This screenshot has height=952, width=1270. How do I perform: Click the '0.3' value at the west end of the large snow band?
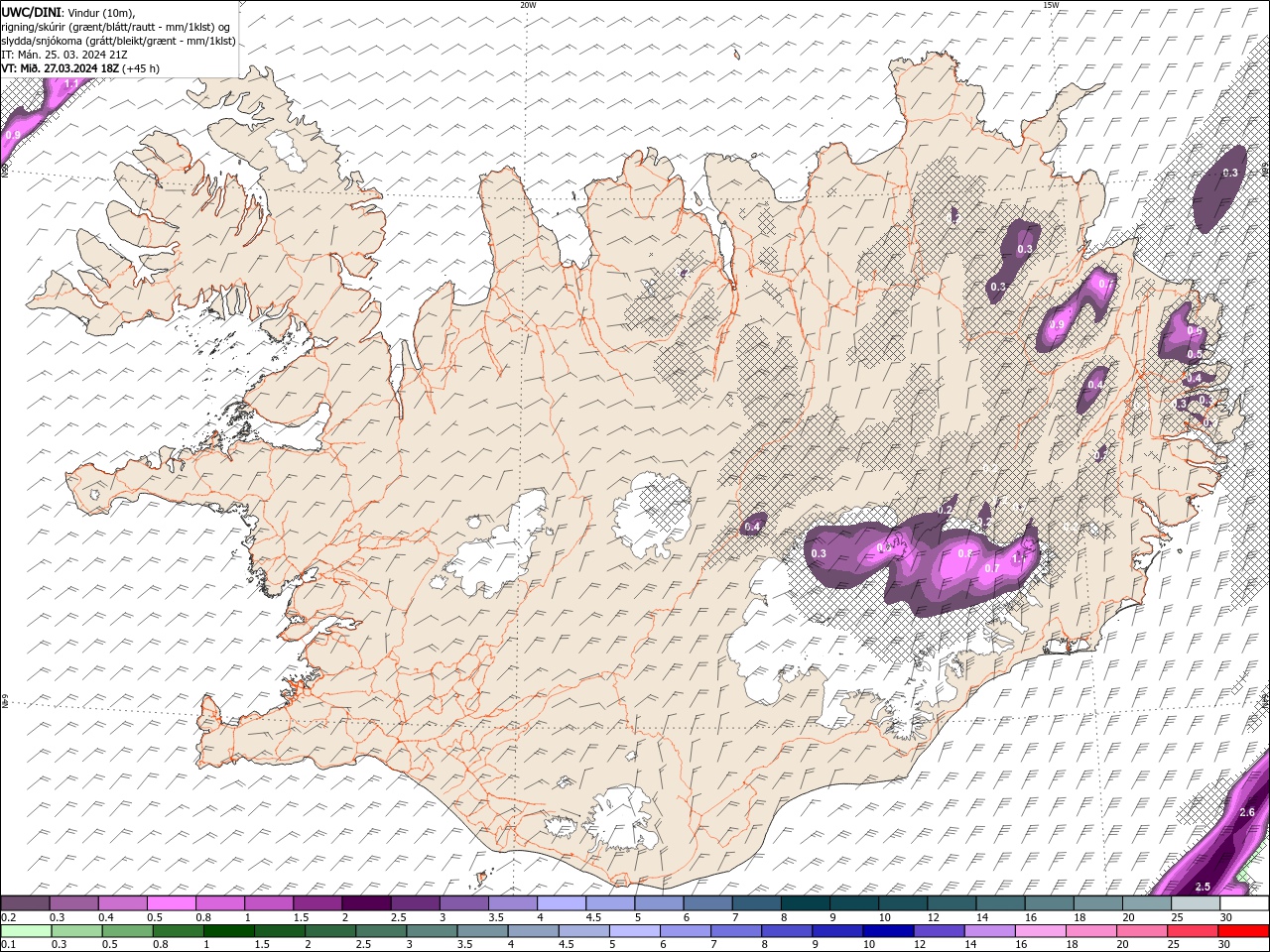819,553
